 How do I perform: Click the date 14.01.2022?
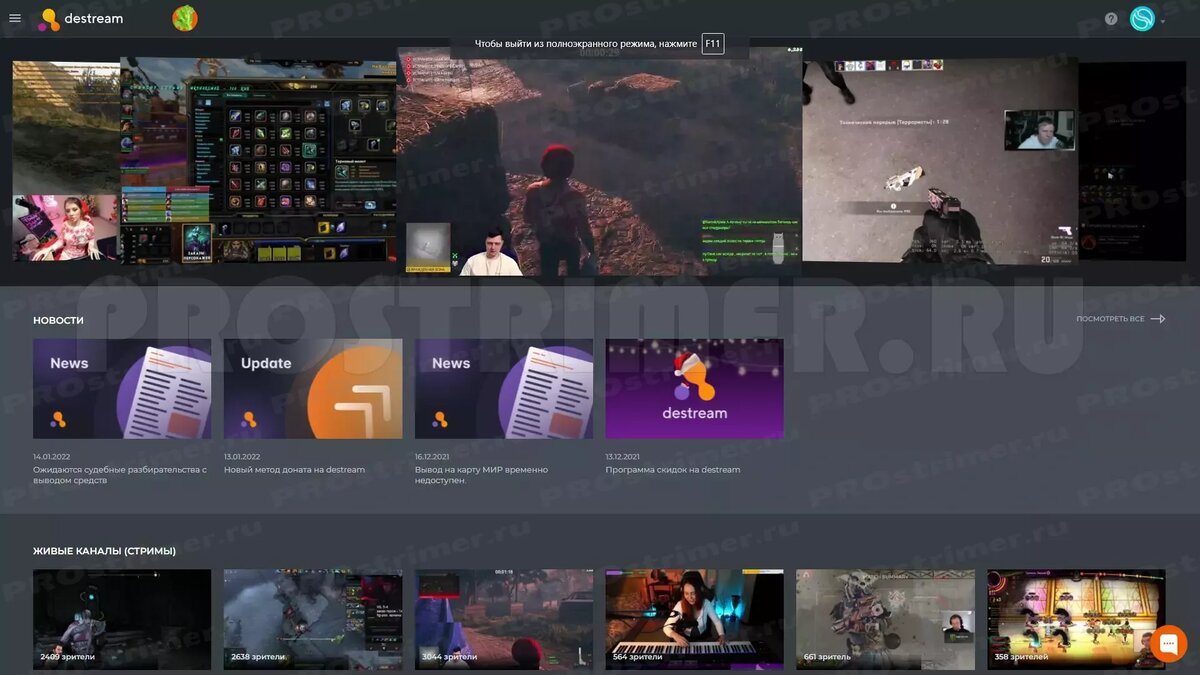pyautogui.click(x=51, y=456)
